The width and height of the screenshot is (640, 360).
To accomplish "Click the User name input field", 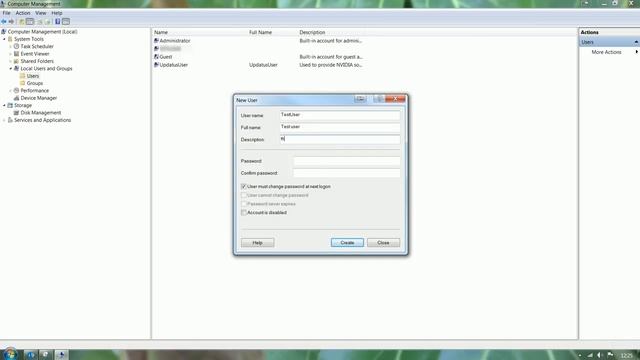I will click(340, 115).
